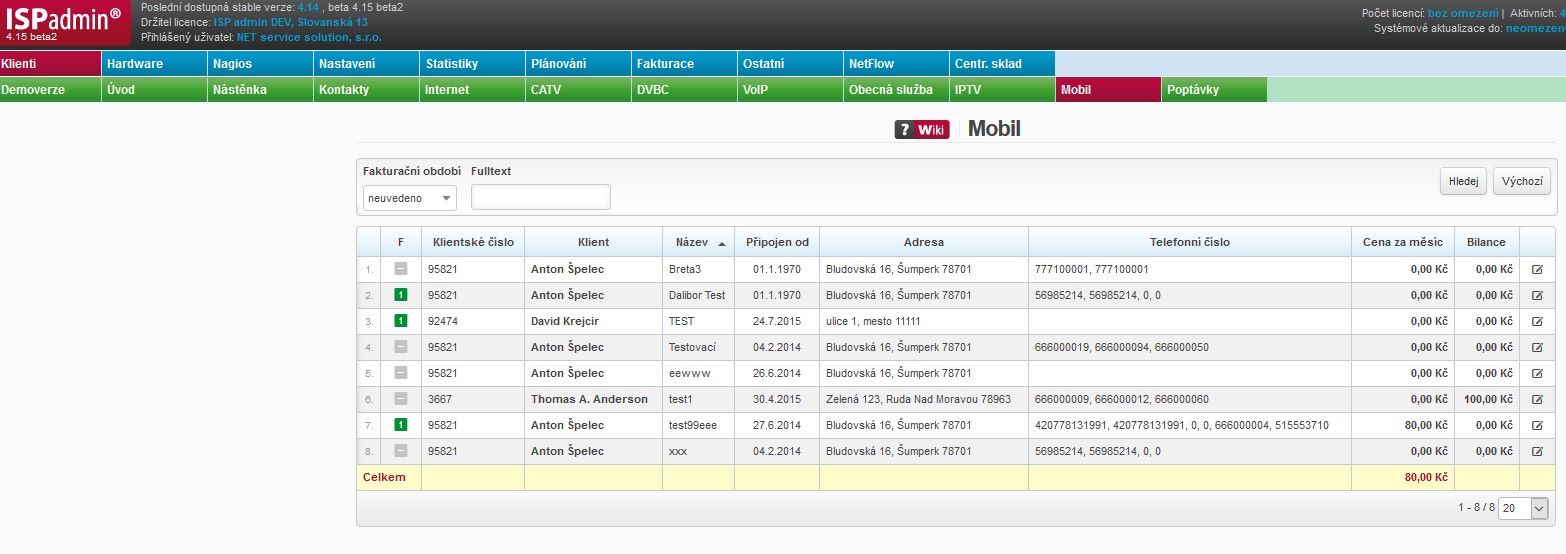Open the page size dropdown showing 20
The image size is (1566, 554).
[1523, 508]
